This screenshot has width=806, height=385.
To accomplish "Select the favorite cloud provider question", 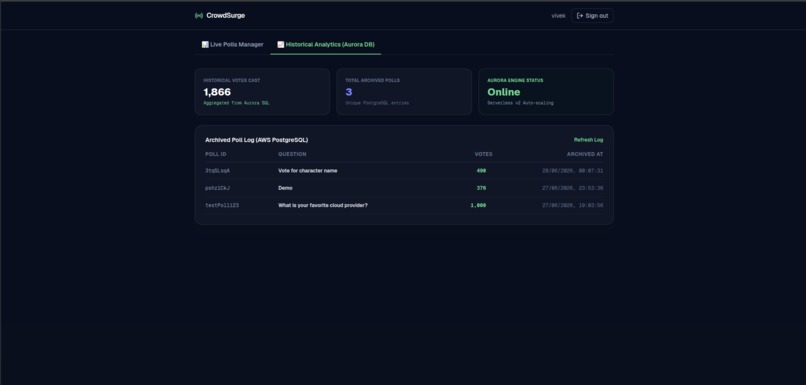I will click(323, 205).
